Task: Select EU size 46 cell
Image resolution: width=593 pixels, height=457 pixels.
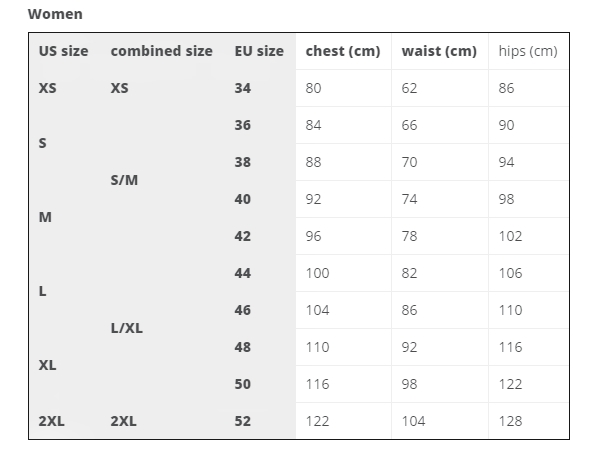Action: point(242,310)
